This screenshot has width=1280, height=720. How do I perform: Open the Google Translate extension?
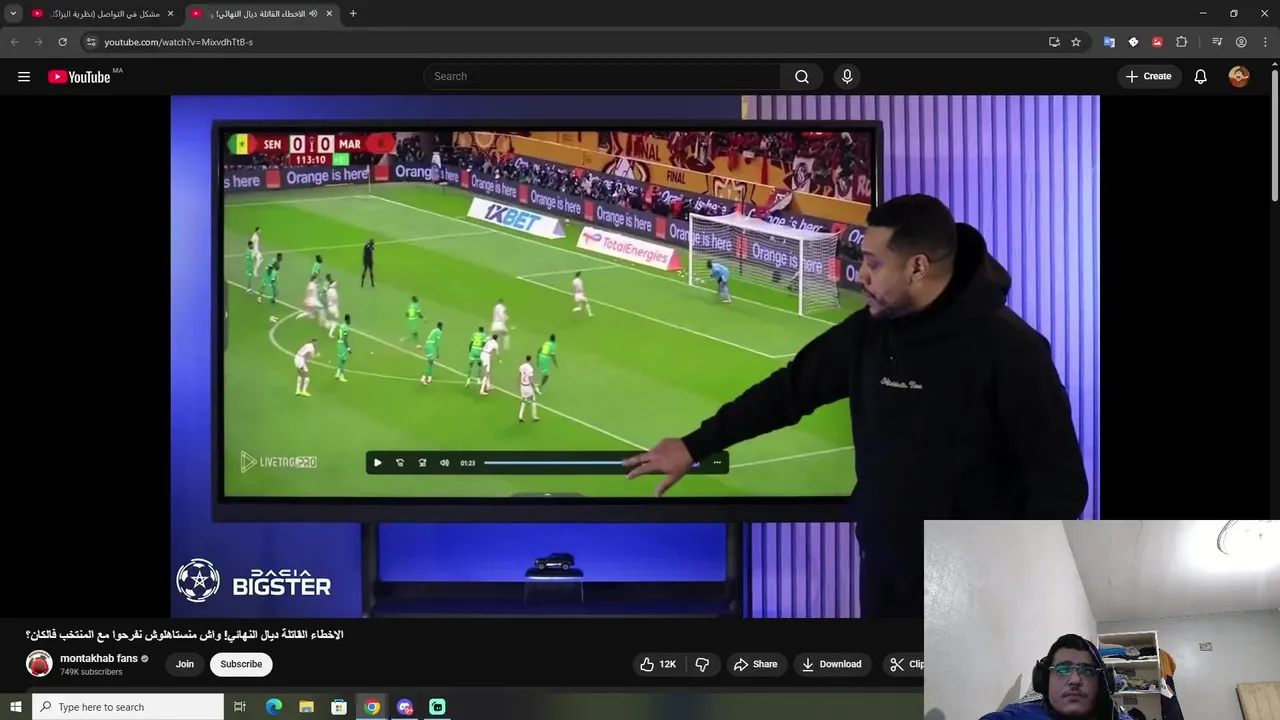1109,42
